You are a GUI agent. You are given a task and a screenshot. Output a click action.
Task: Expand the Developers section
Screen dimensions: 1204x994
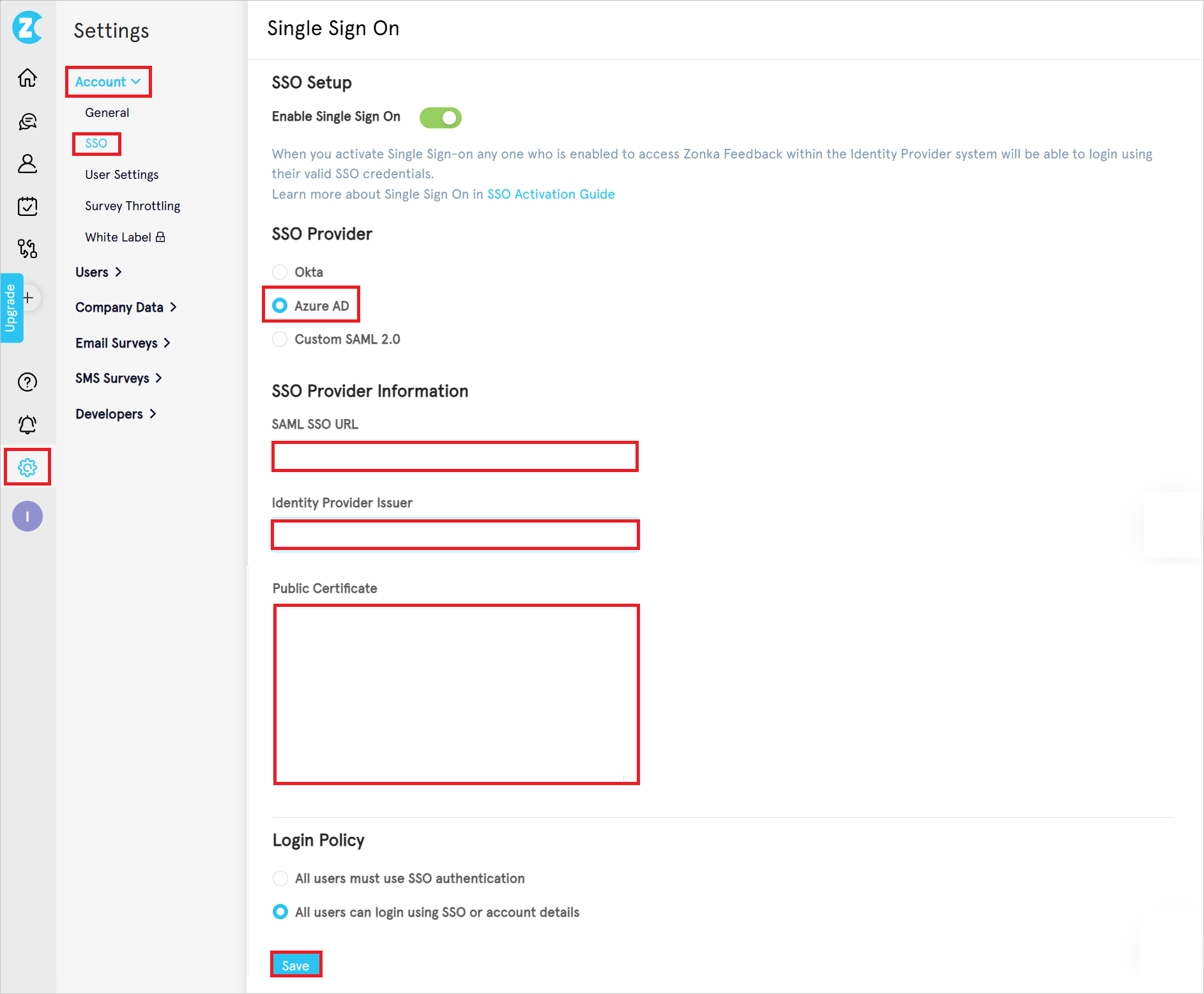[116, 414]
